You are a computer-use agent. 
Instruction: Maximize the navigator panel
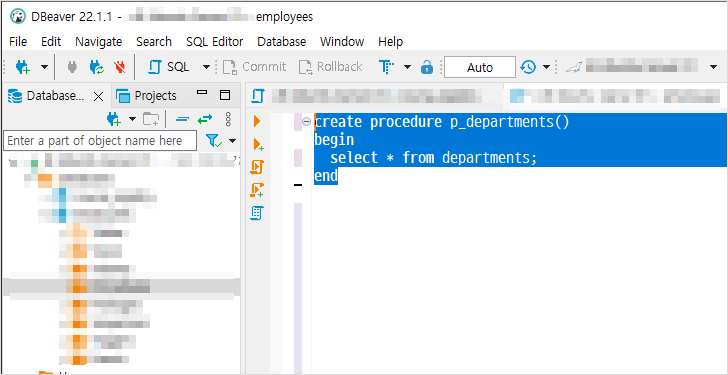point(225,95)
